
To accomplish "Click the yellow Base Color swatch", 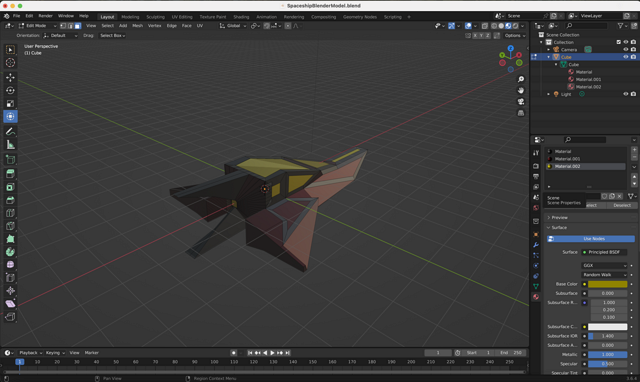I will [607, 284].
